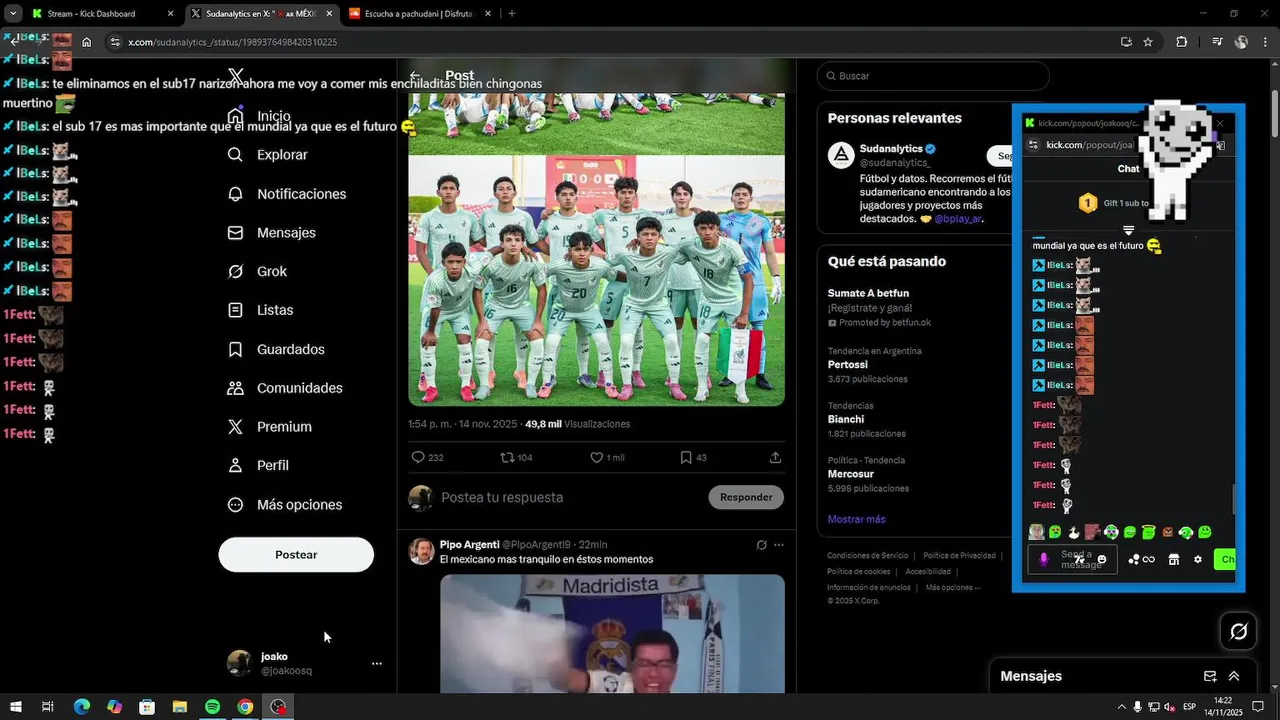Open Más opciones menu in sidebar
Screen dimensions: 1280x720
(x=285, y=505)
